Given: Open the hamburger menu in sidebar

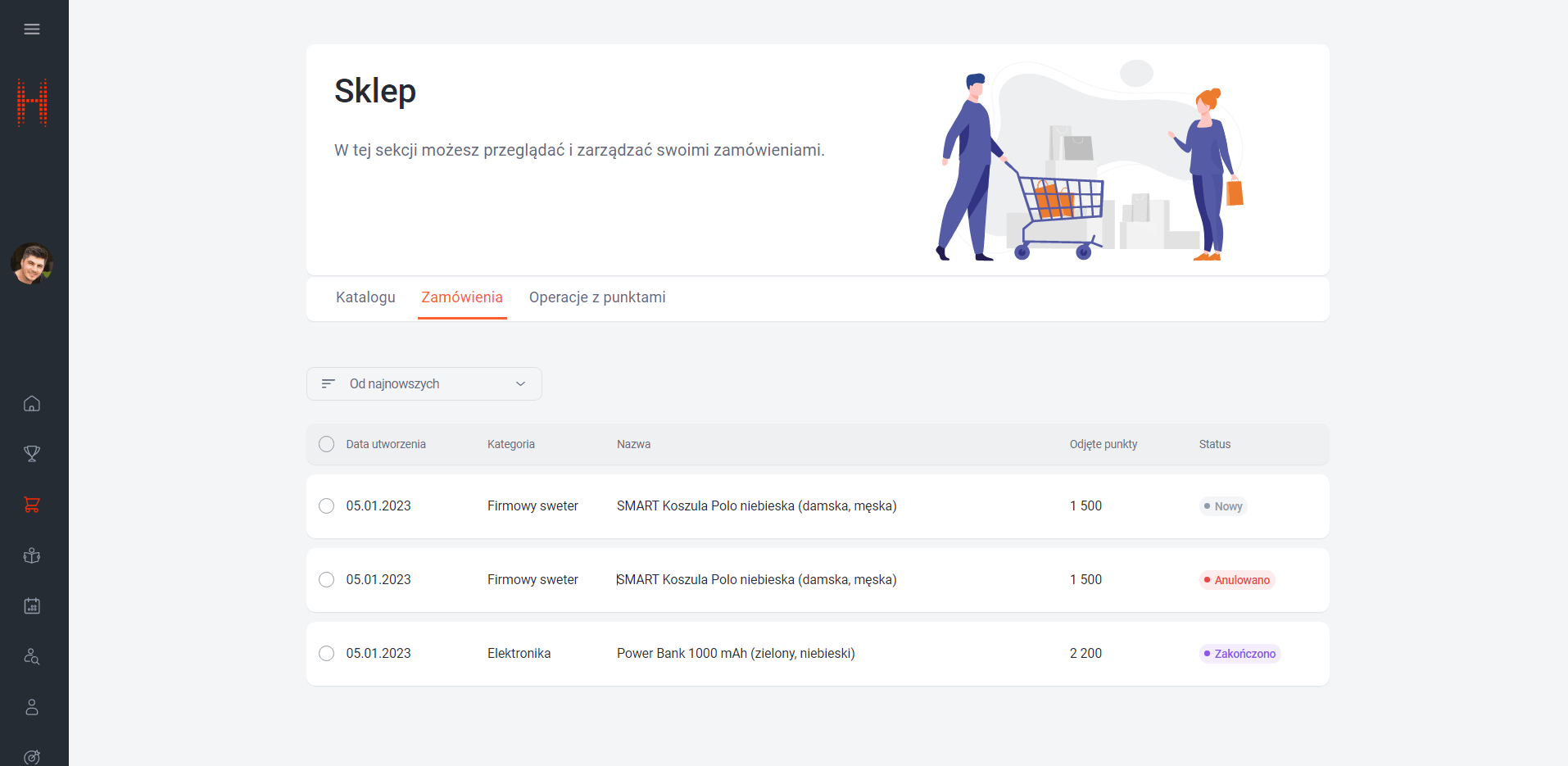Looking at the screenshot, I should click(32, 29).
